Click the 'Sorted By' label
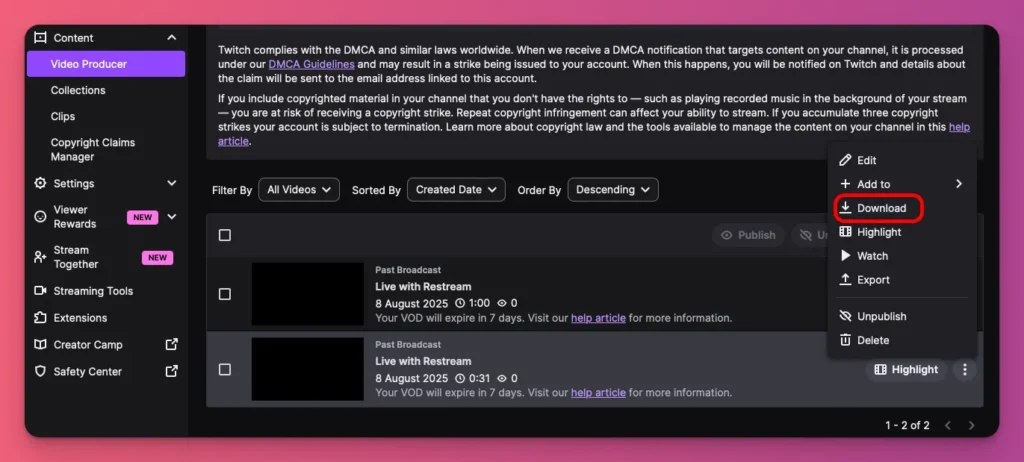Image resolution: width=1024 pixels, height=462 pixels. click(x=376, y=190)
